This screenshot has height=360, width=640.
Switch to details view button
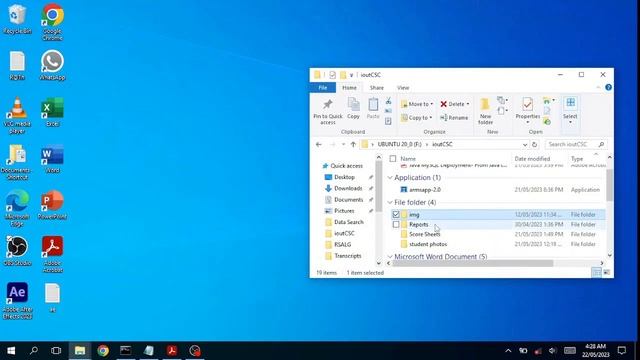(596, 273)
